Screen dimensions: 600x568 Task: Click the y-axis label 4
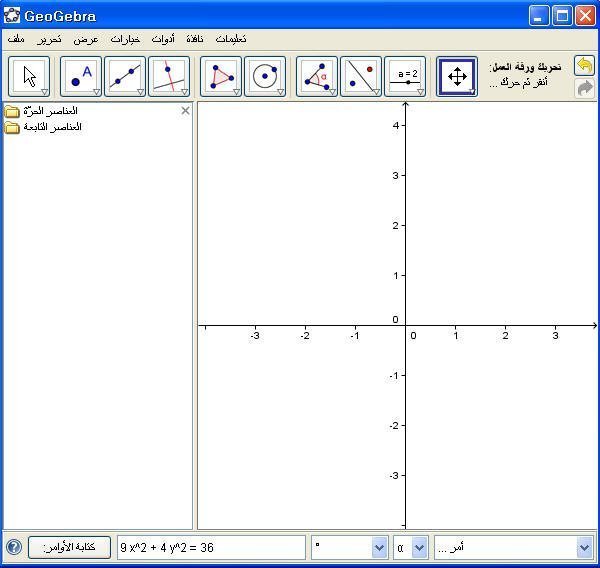pyautogui.click(x=396, y=125)
